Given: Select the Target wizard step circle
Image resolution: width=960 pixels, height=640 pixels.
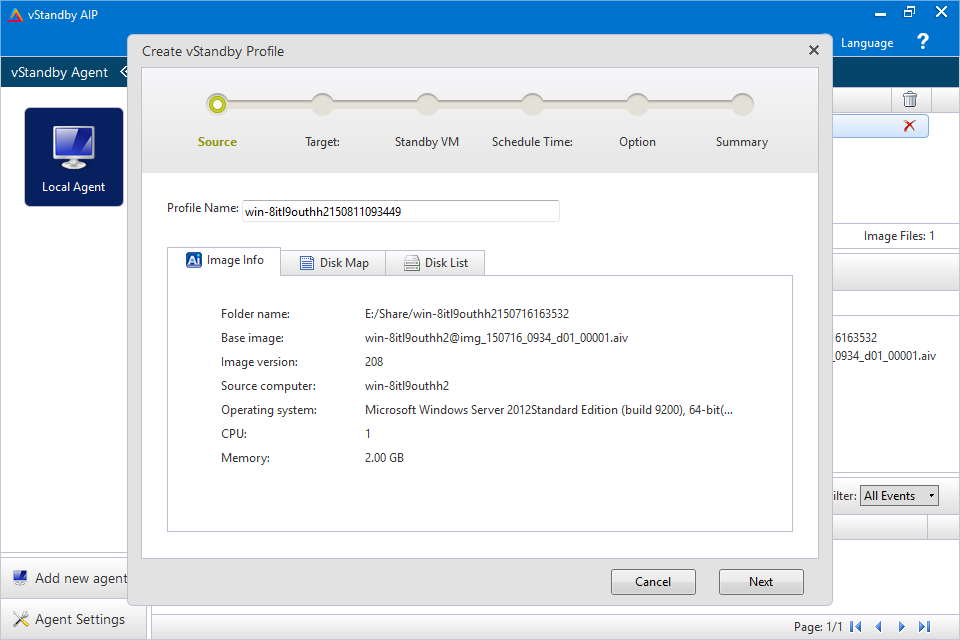Looking at the screenshot, I should pos(322,103).
